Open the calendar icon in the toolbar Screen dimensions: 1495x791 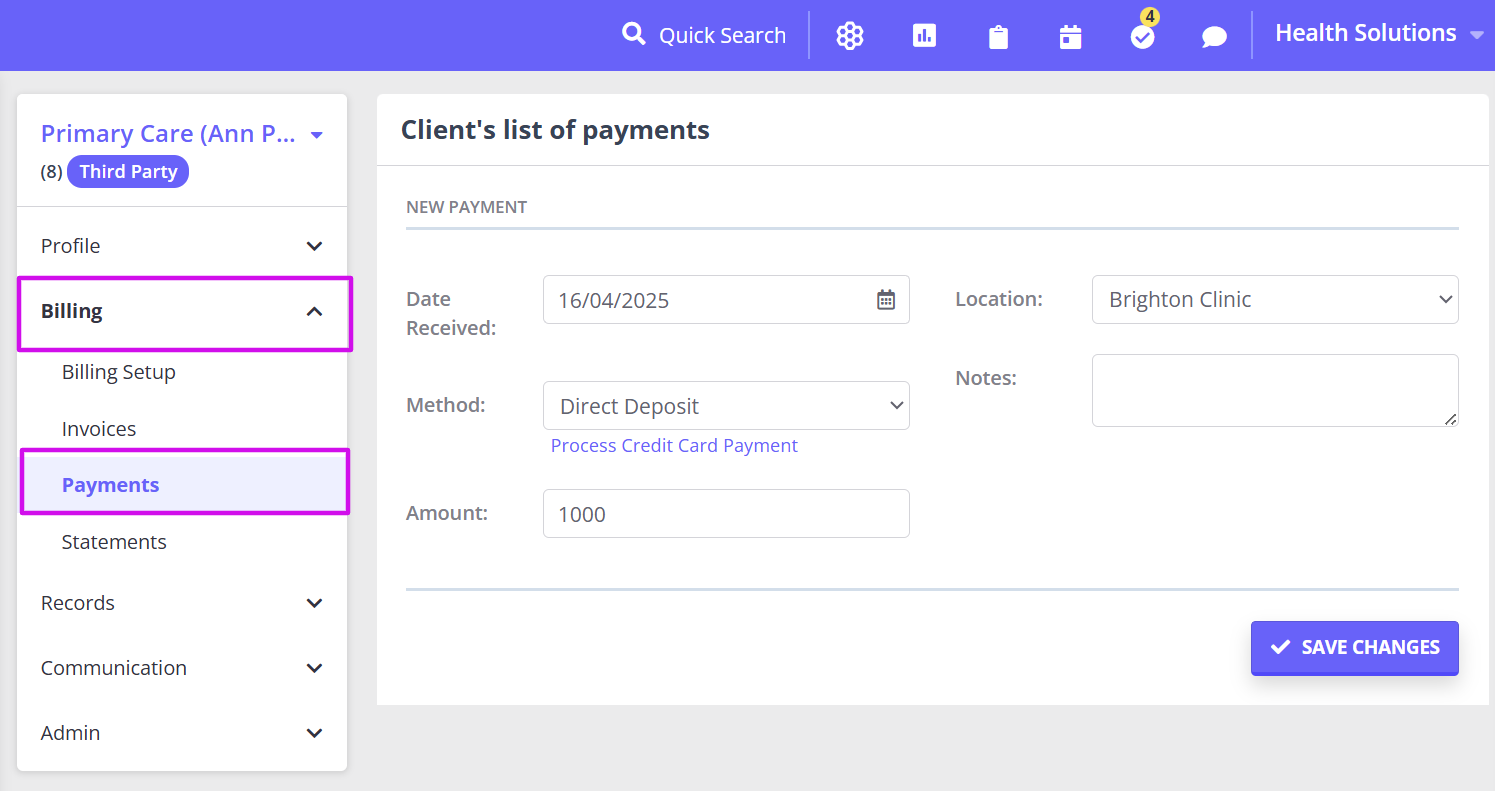click(1070, 36)
